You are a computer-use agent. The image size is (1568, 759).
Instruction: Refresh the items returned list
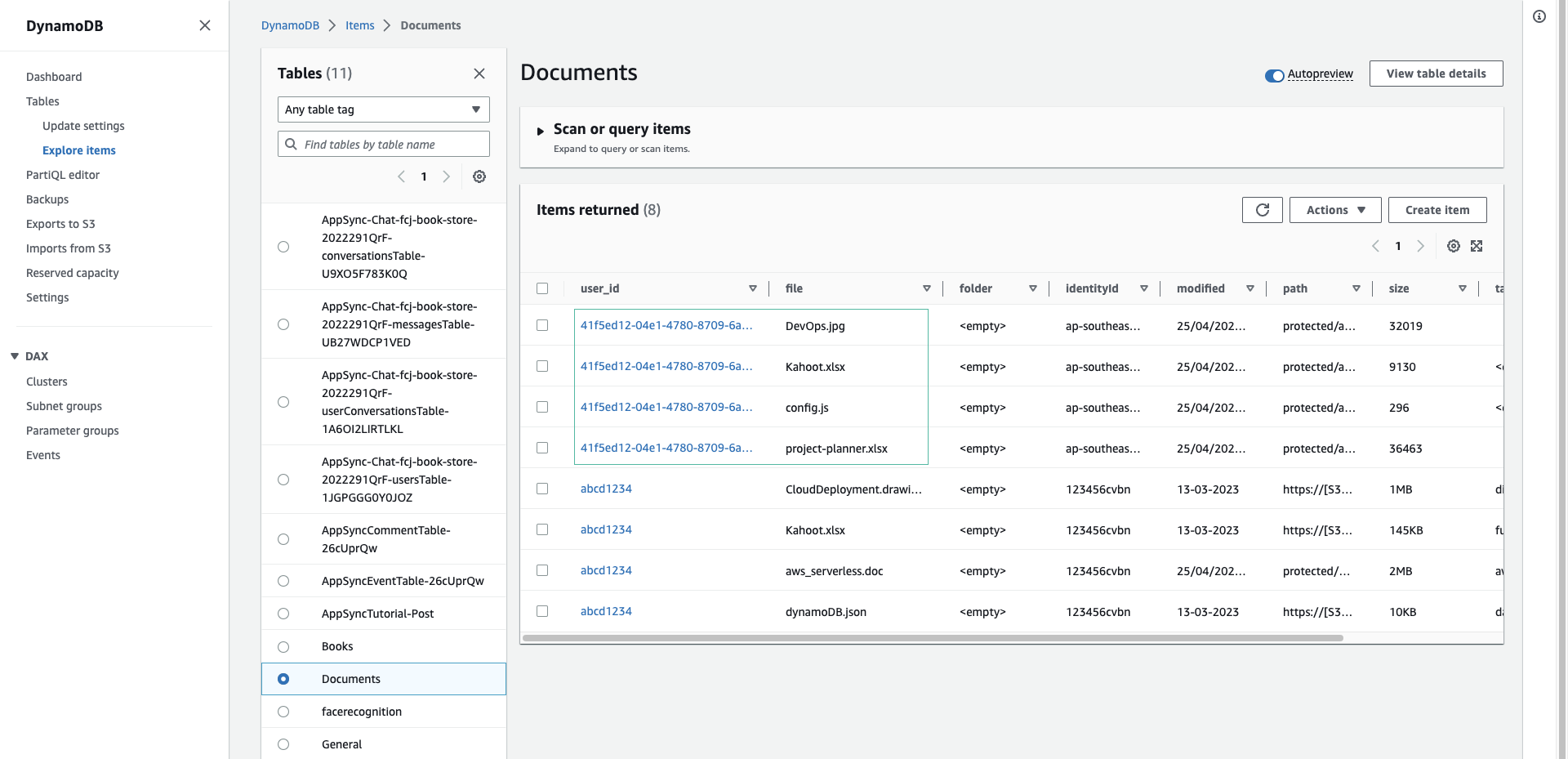point(1263,210)
